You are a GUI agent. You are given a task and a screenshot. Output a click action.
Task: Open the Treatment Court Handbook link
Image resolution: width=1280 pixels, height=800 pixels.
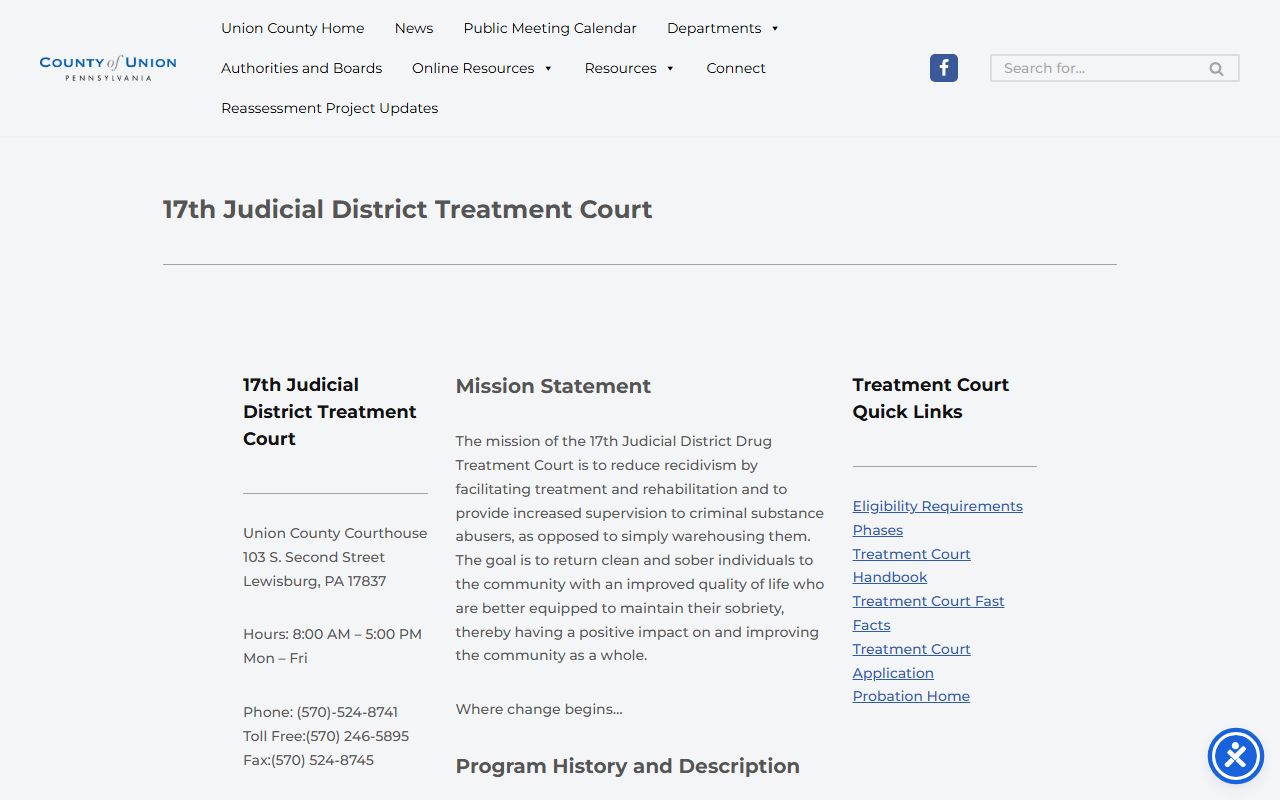point(912,565)
